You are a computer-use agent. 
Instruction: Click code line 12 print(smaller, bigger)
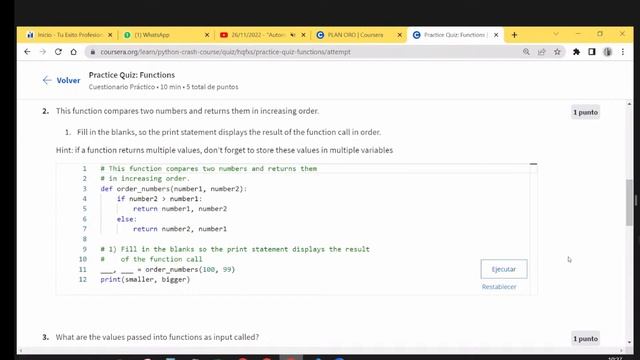coord(145,280)
